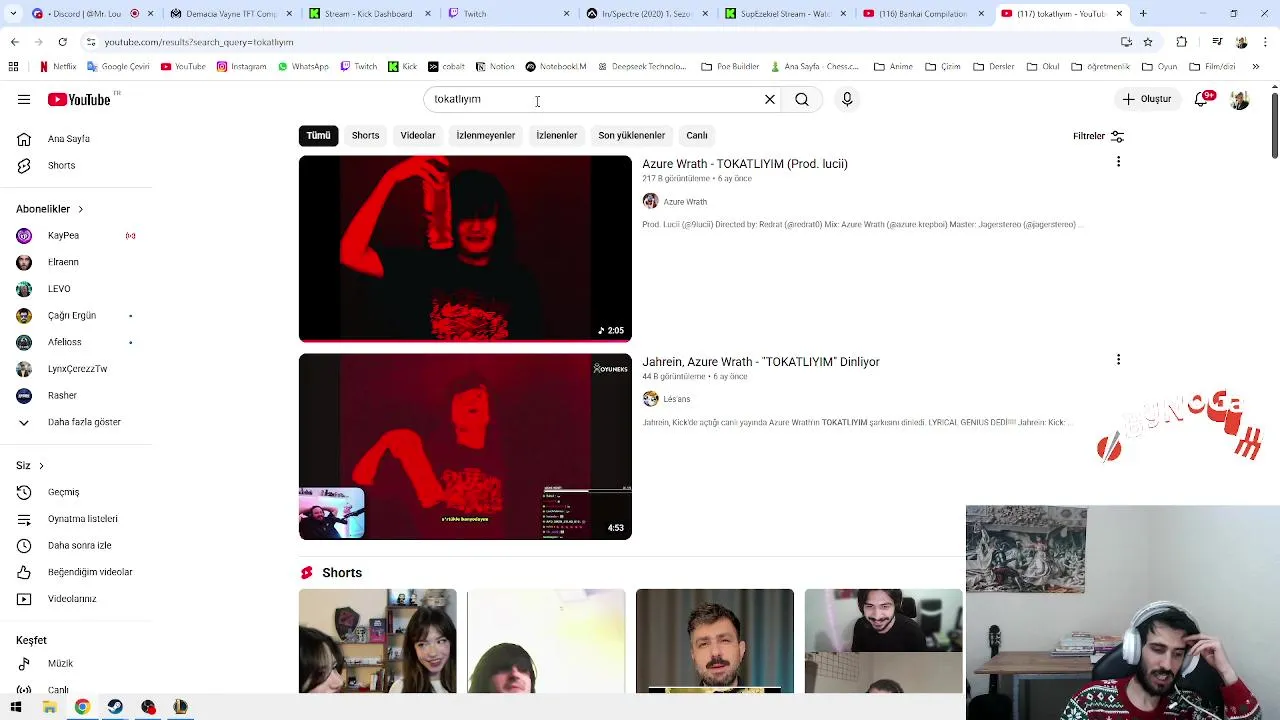Open Azure Wrath - TOKATLIYIM title link
Viewport: 1280px width, 720px height.
pos(745,164)
